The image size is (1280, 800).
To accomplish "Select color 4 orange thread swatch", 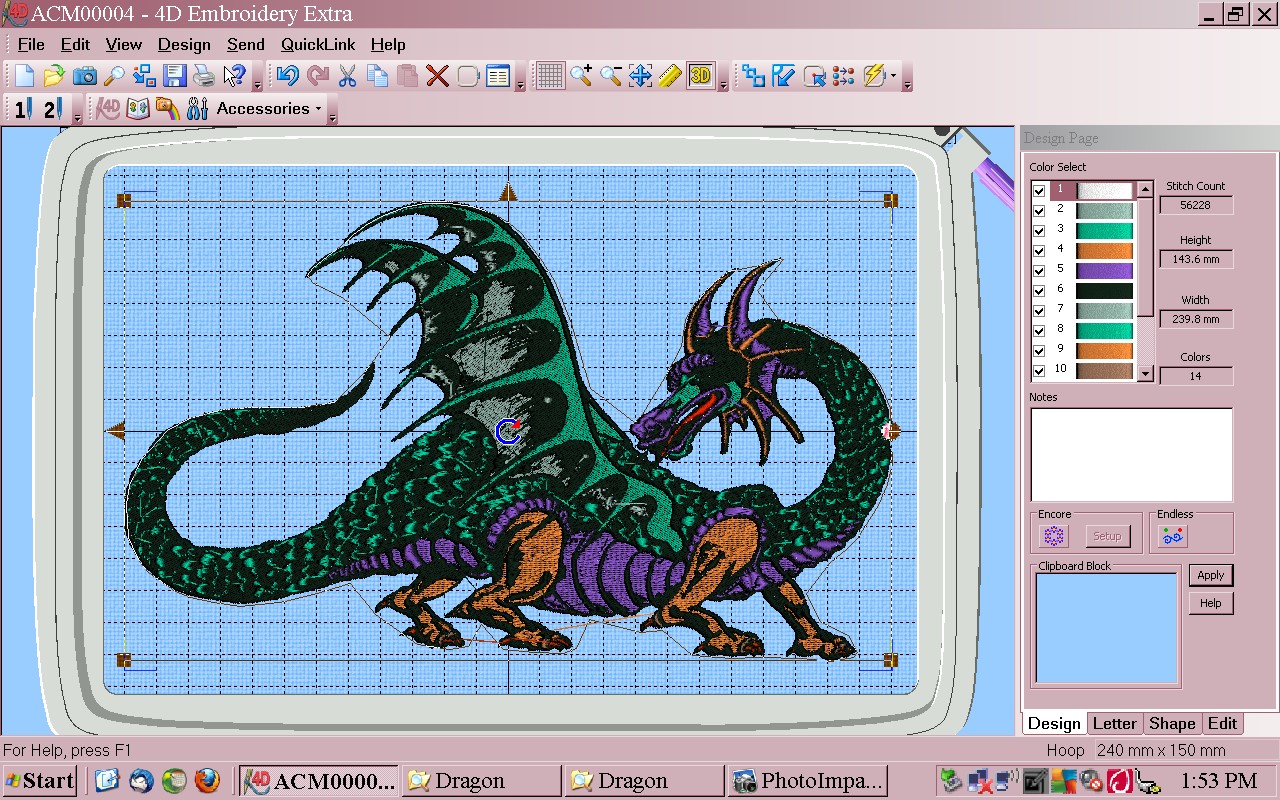I will [x=1104, y=251].
